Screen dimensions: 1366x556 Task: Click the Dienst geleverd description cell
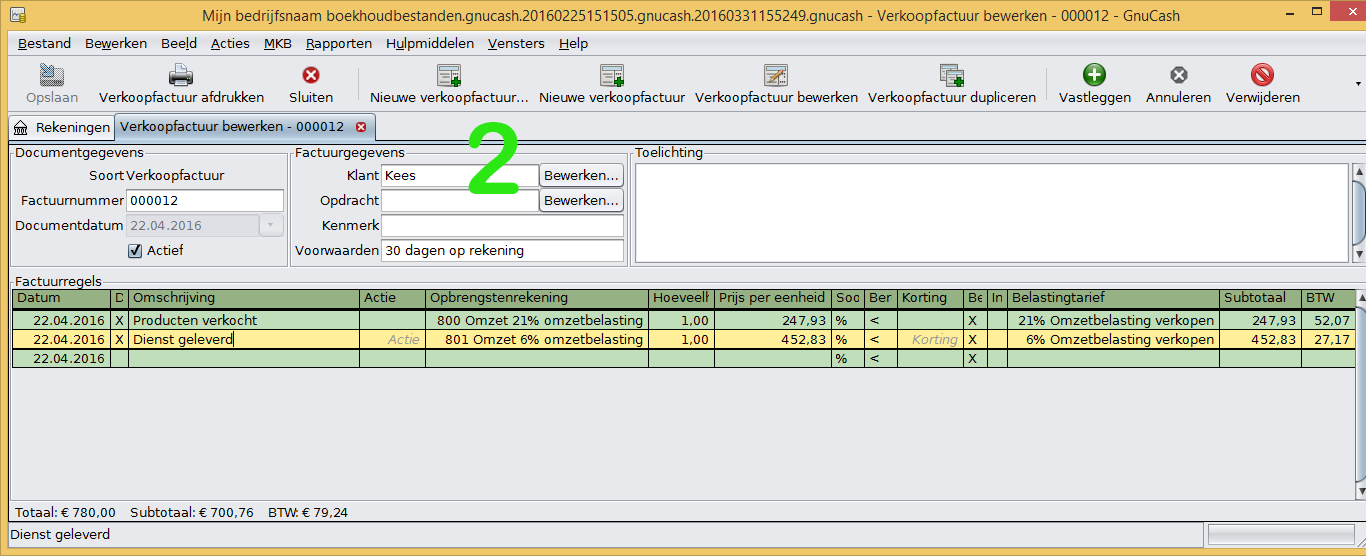[x=244, y=339]
